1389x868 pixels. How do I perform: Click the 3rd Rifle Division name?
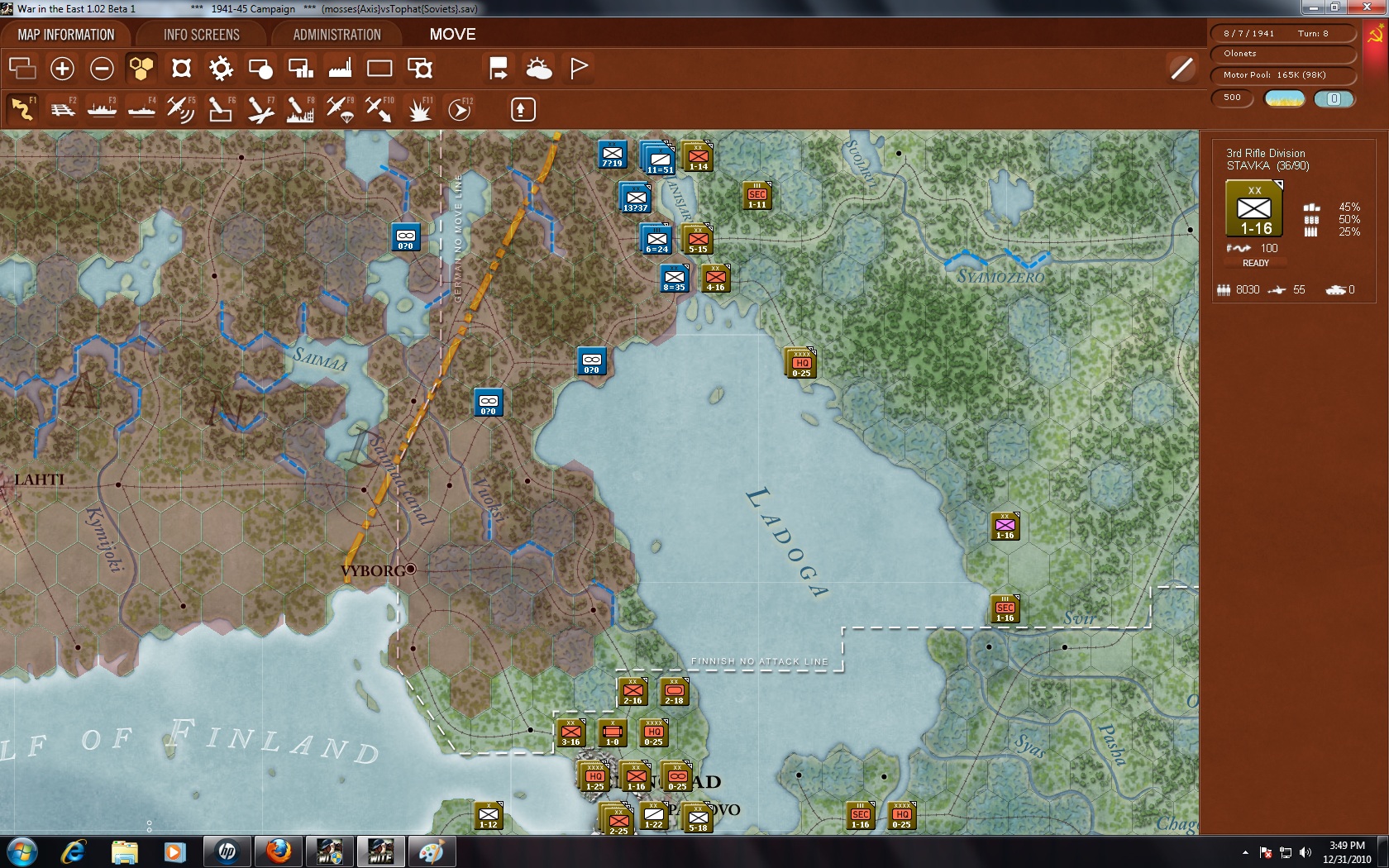[x=1266, y=153]
